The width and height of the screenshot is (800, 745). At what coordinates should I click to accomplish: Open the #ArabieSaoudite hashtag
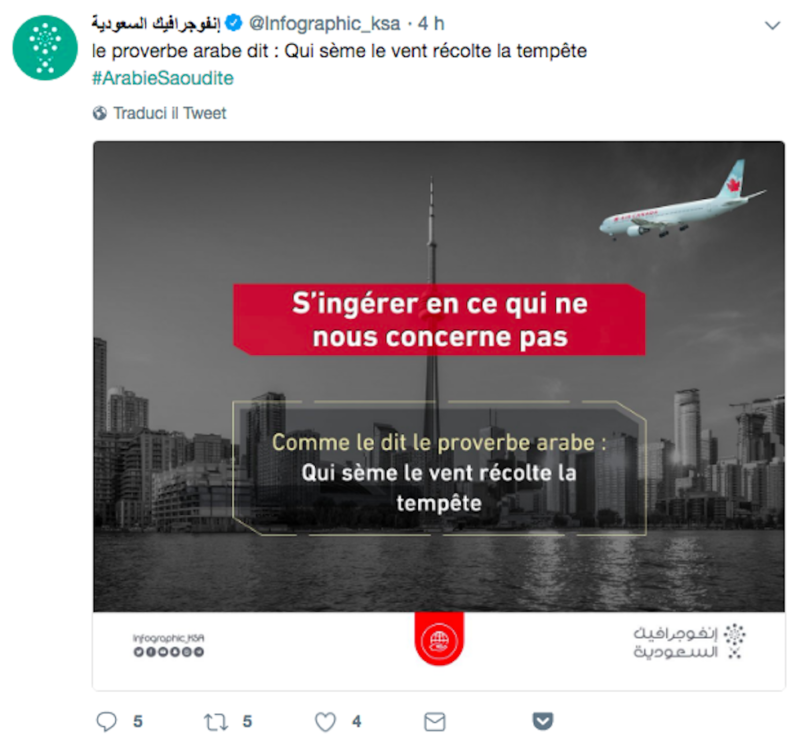tap(163, 78)
